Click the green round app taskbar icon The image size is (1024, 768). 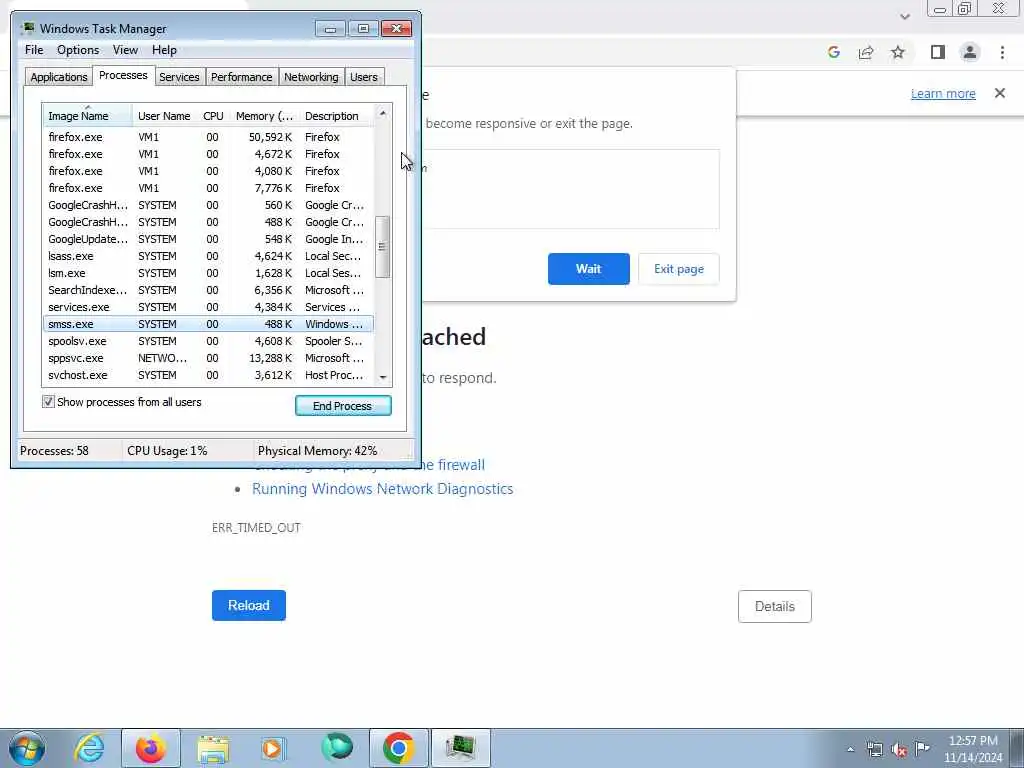tap(337, 747)
